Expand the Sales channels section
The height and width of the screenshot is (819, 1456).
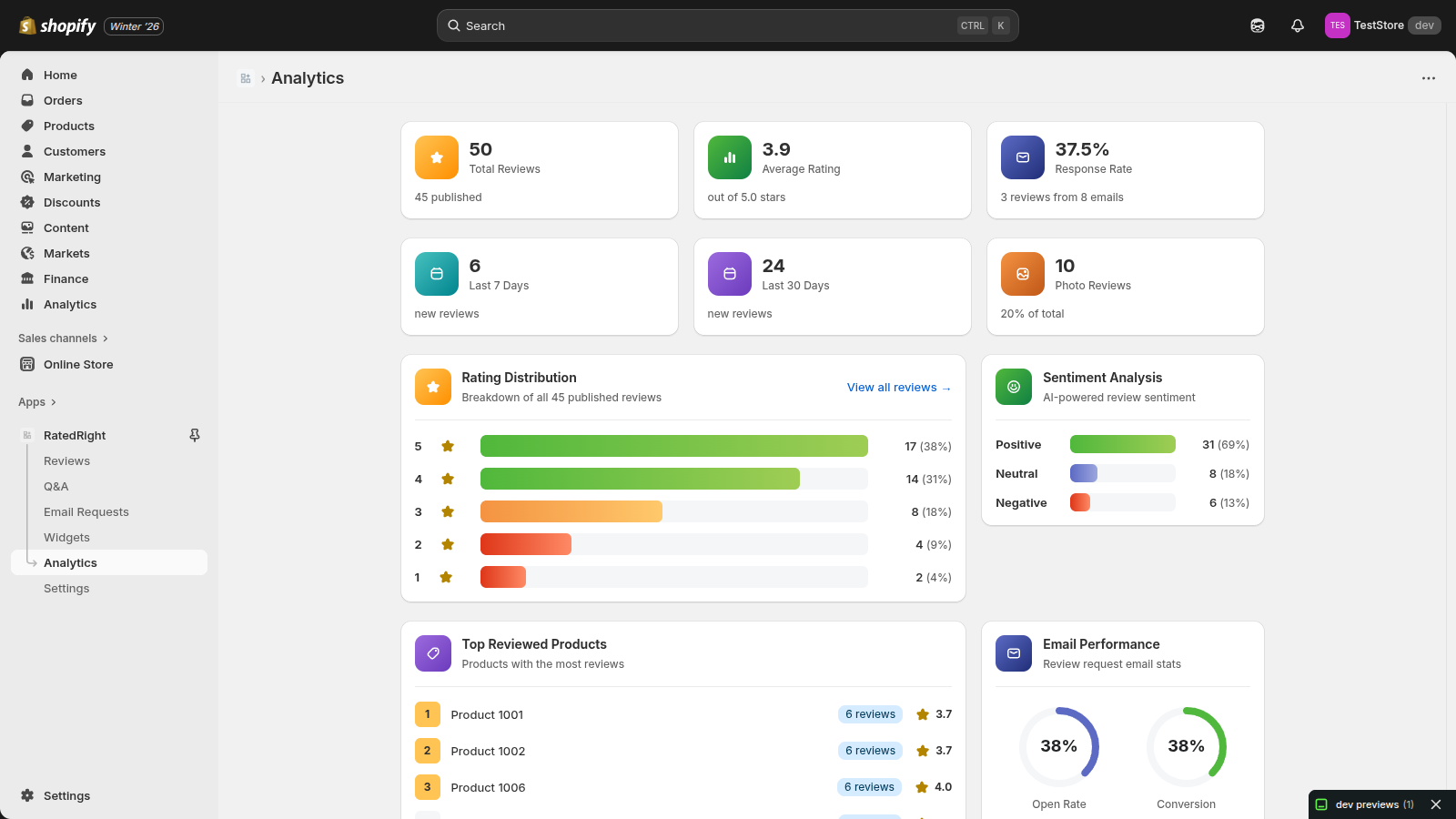63,339
